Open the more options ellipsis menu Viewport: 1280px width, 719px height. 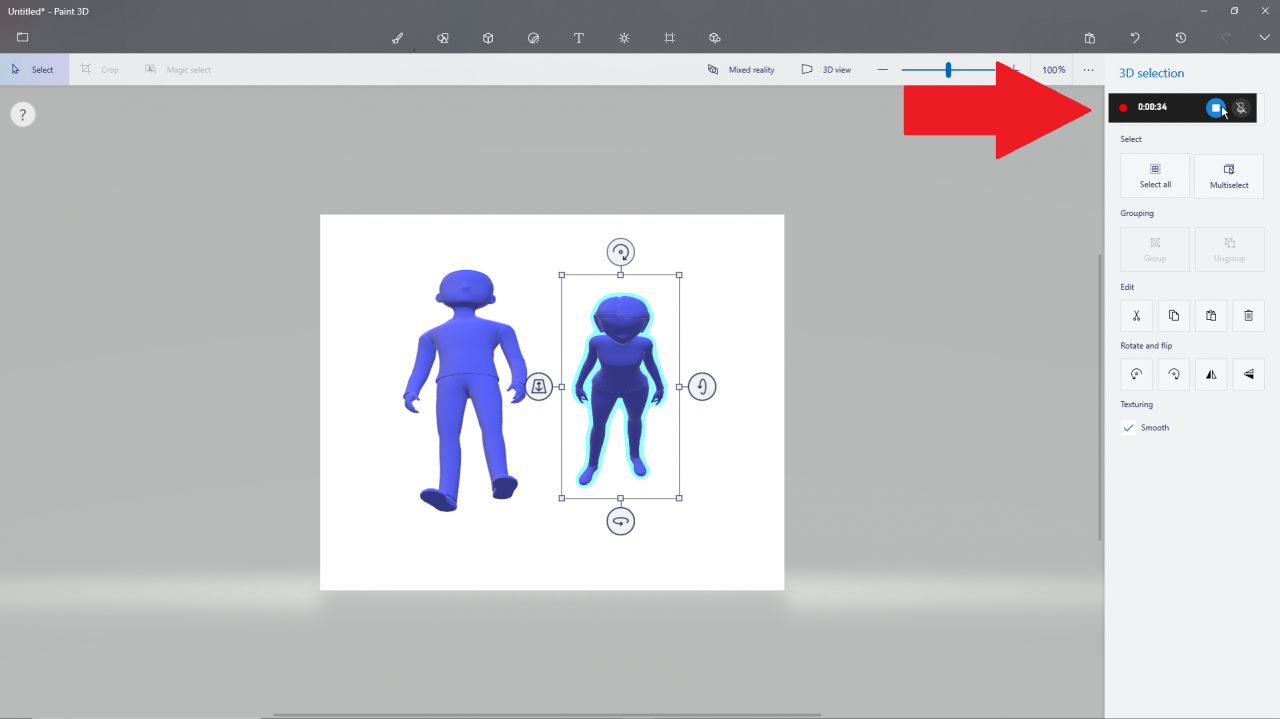click(x=1089, y=70)
